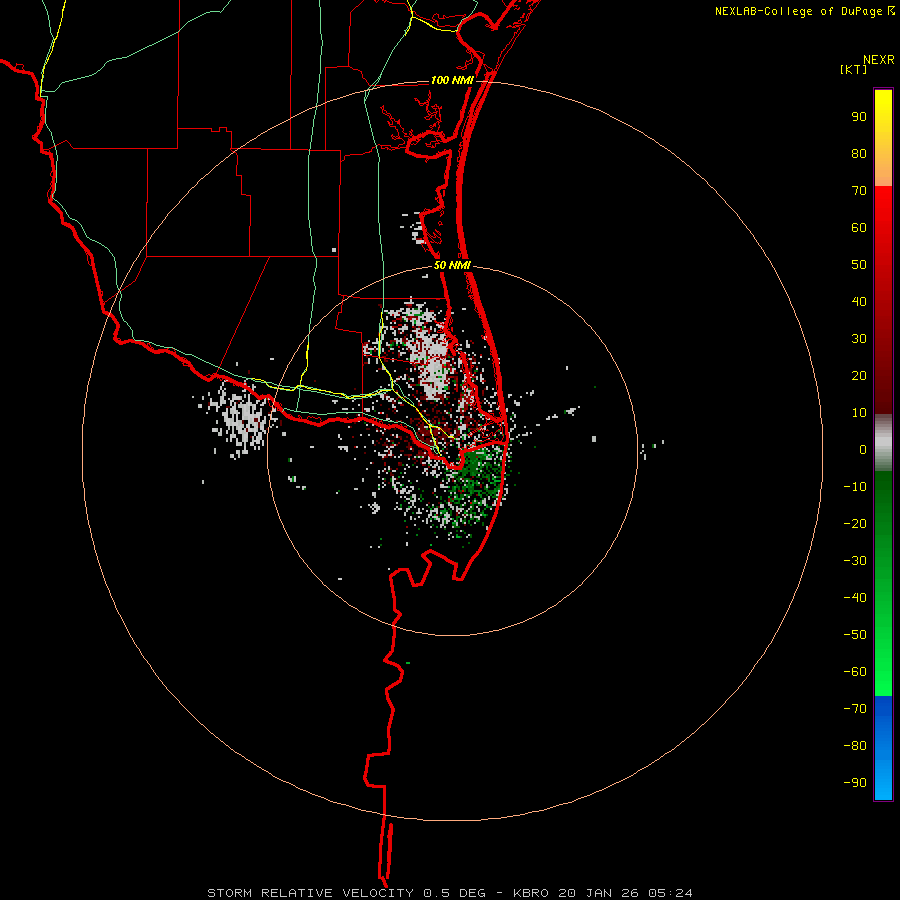900x900 pixels.
Task: Click the -40 value on the velocity scale
Action: pyautogui.click(x=855, y=598)
